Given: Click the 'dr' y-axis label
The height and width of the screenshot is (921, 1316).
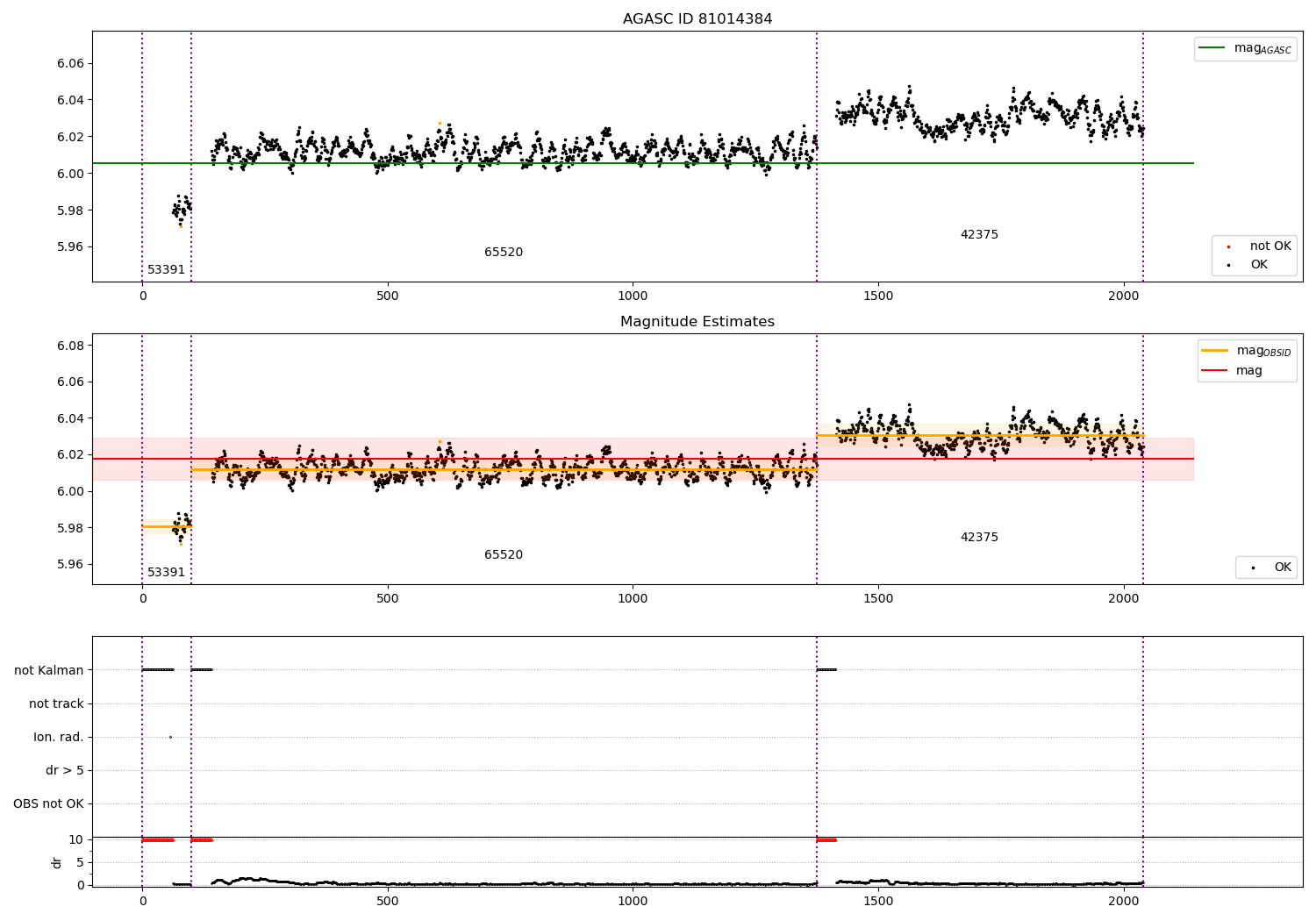Looking at the screenshot, I should [57, 862].
